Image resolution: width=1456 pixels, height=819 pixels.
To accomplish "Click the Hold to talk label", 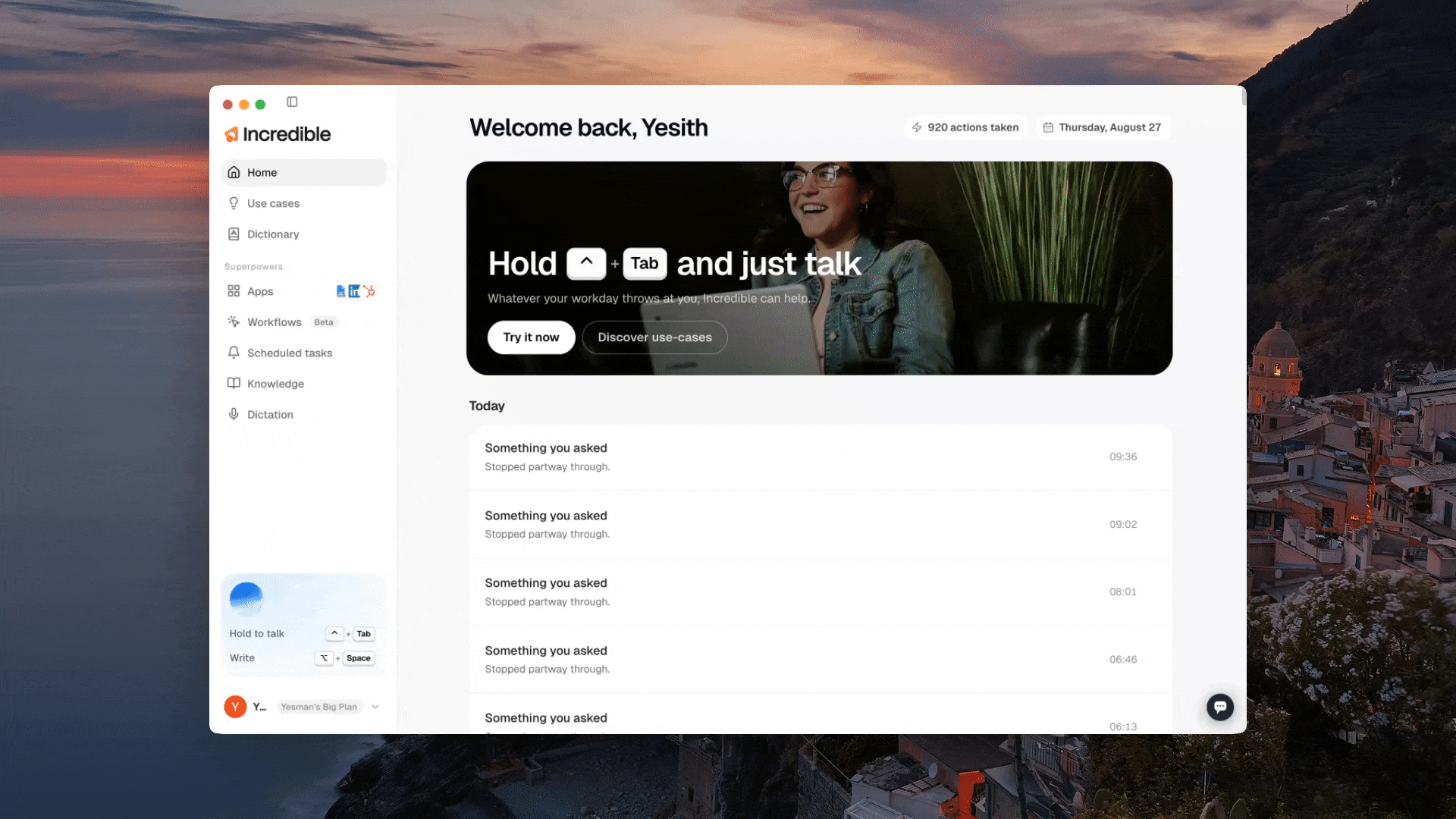I will click(x=257, y=633).
